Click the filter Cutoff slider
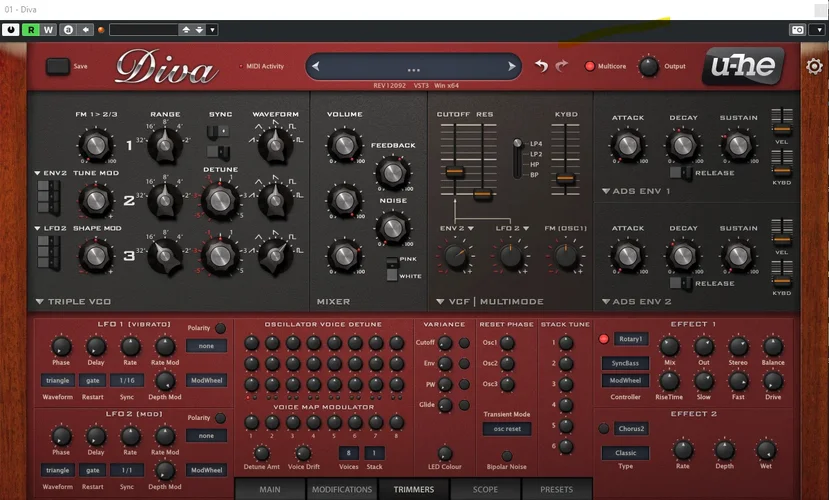 (454, 171)
